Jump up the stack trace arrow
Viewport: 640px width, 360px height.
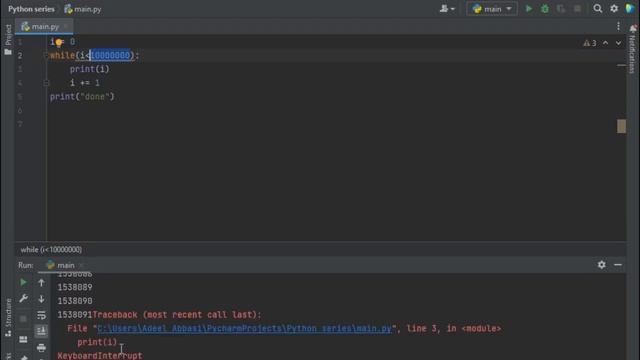41,282
